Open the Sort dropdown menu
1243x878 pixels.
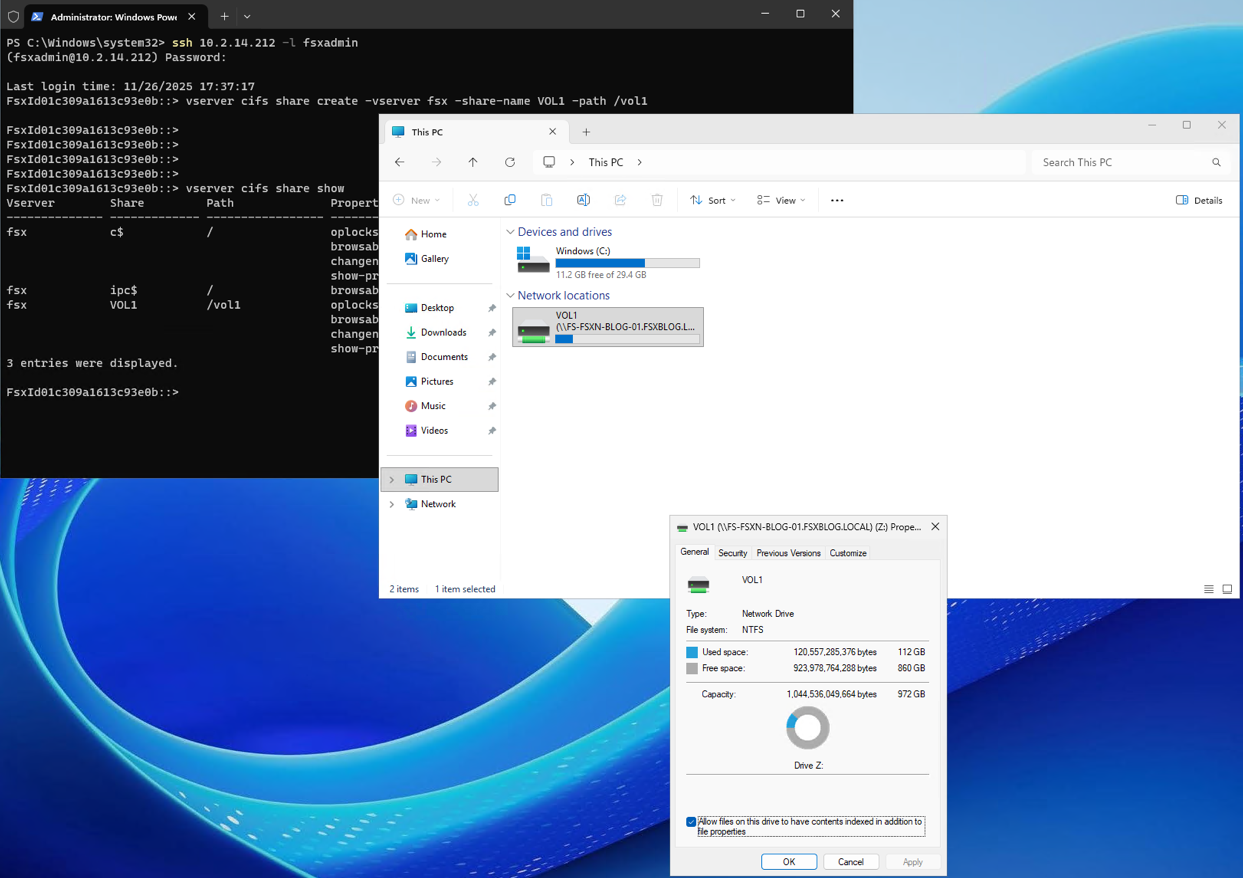click(713, 200)
